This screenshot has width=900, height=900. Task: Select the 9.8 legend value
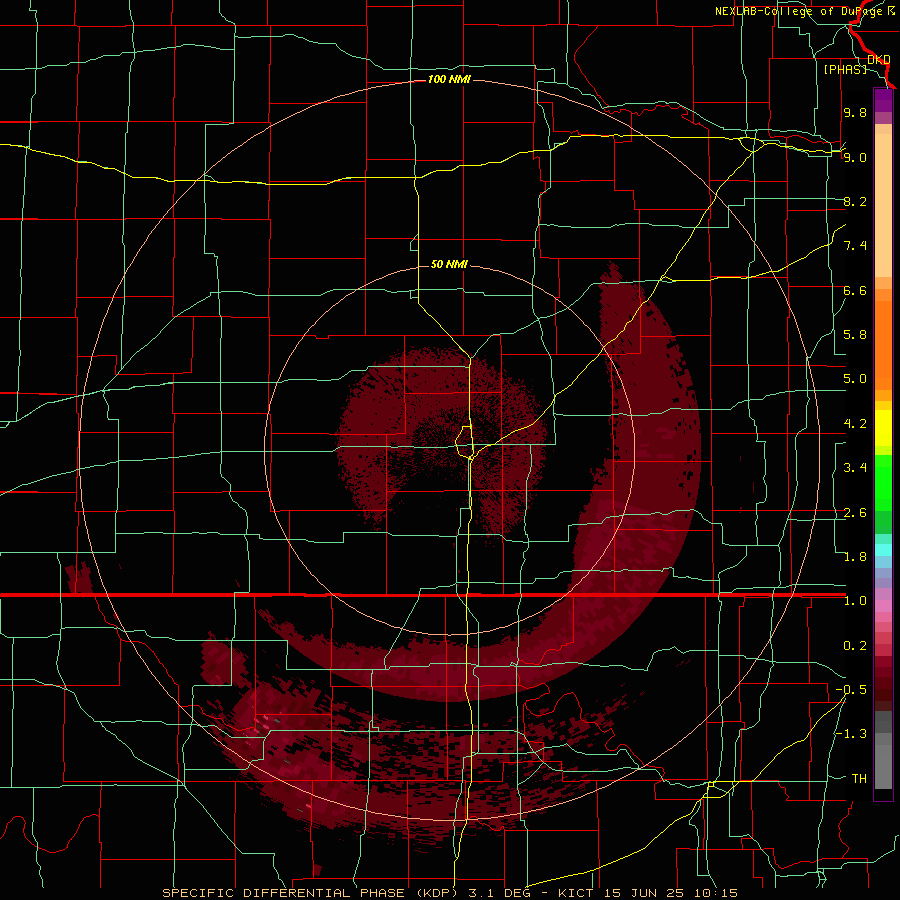pyautogui.click(x=855, y=112)
